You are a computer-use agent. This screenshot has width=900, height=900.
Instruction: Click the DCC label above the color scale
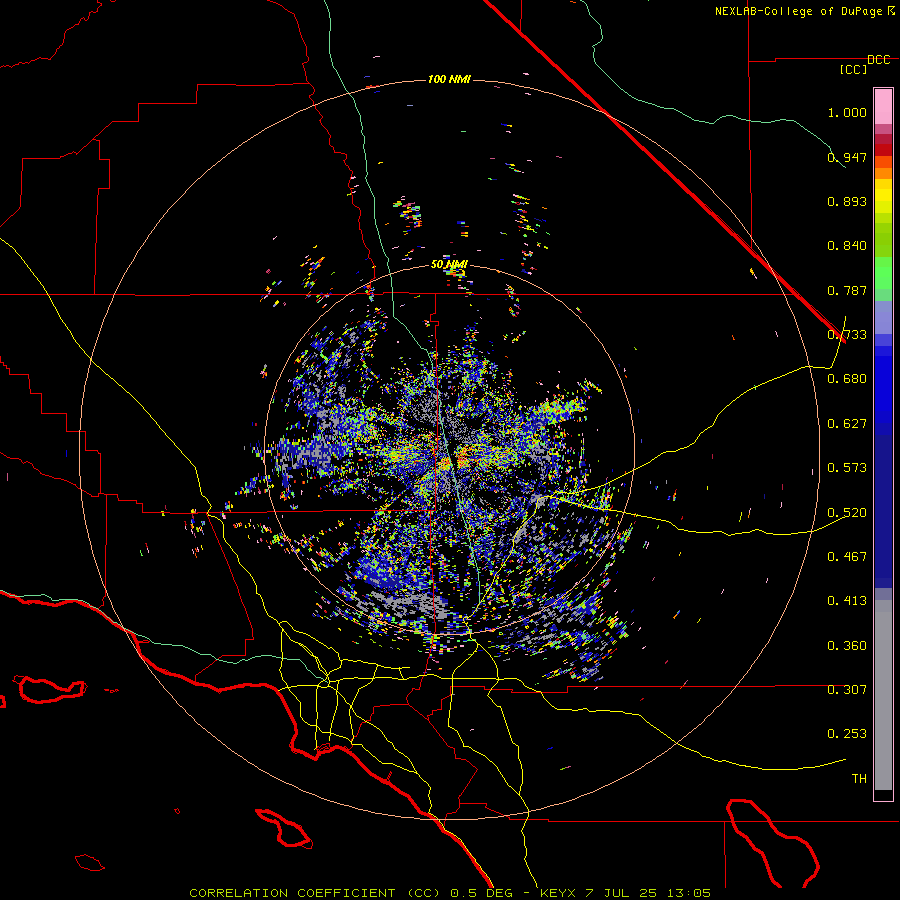(879, 60)
